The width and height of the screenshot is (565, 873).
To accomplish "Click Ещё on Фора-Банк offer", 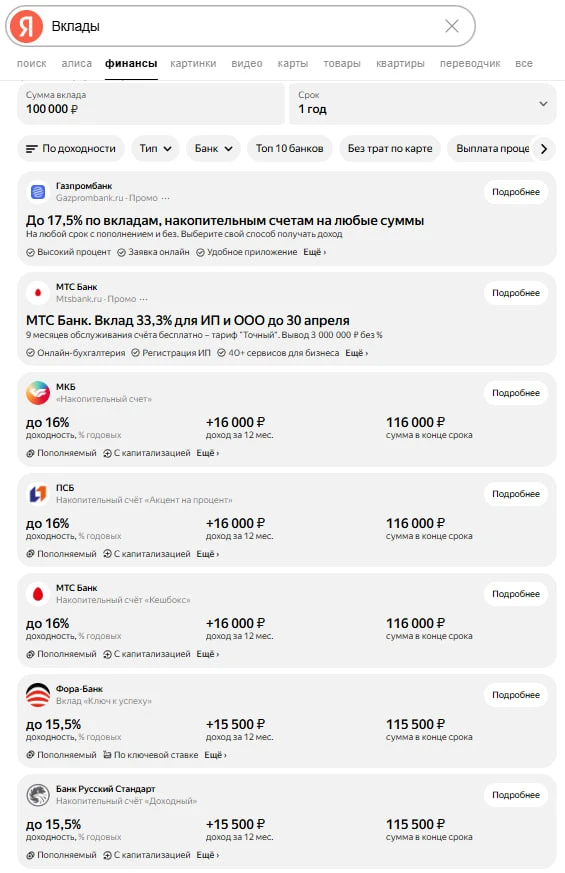I will pos(215,755).
